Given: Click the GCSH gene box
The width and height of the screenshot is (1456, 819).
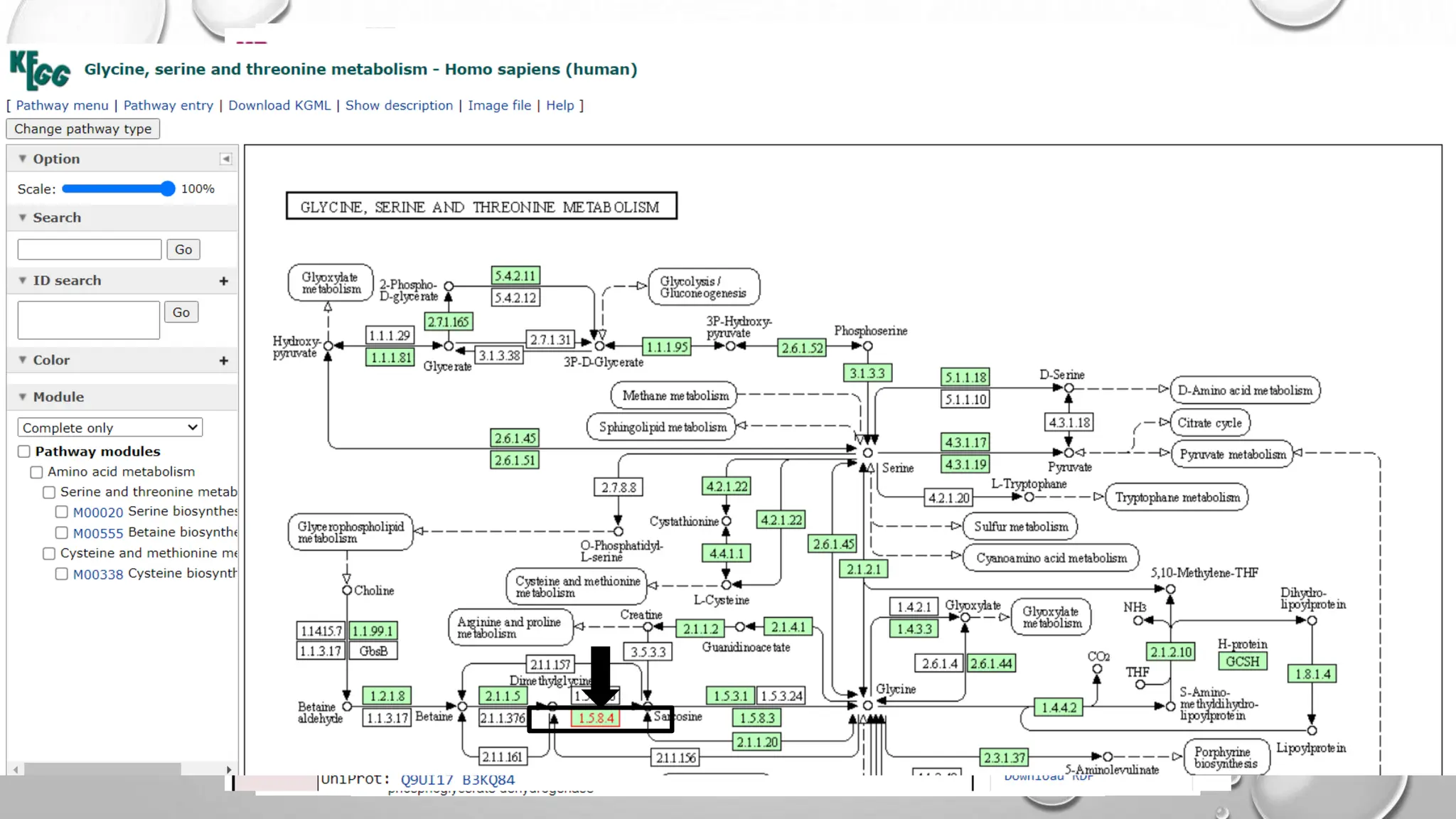Looking at the screenshot, I should 1242,661.
